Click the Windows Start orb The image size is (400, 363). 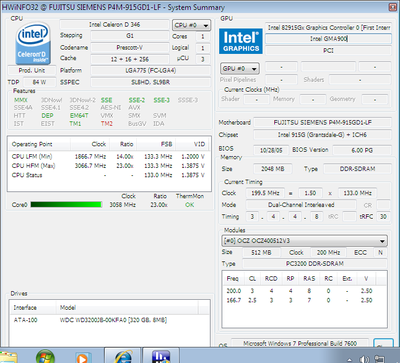(45, 357)
